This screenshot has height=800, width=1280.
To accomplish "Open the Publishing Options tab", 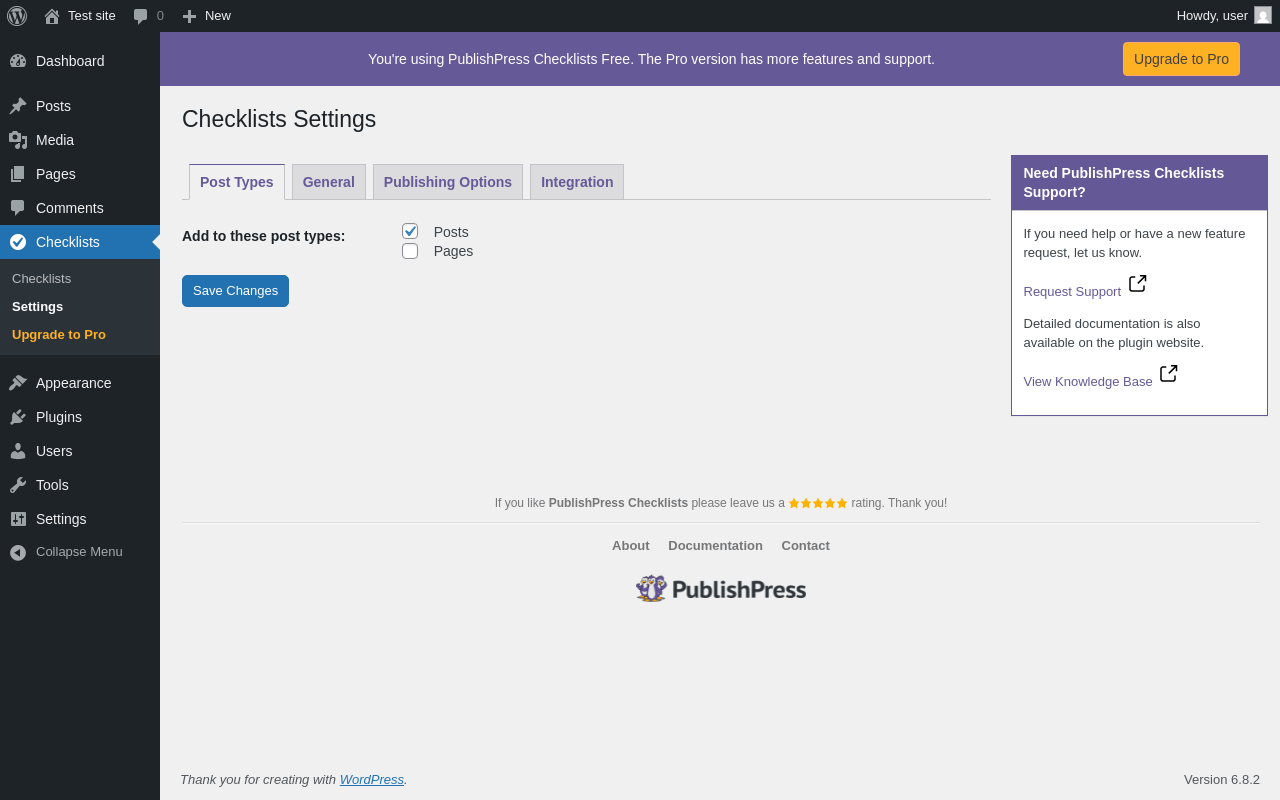I will coord(448,182).
